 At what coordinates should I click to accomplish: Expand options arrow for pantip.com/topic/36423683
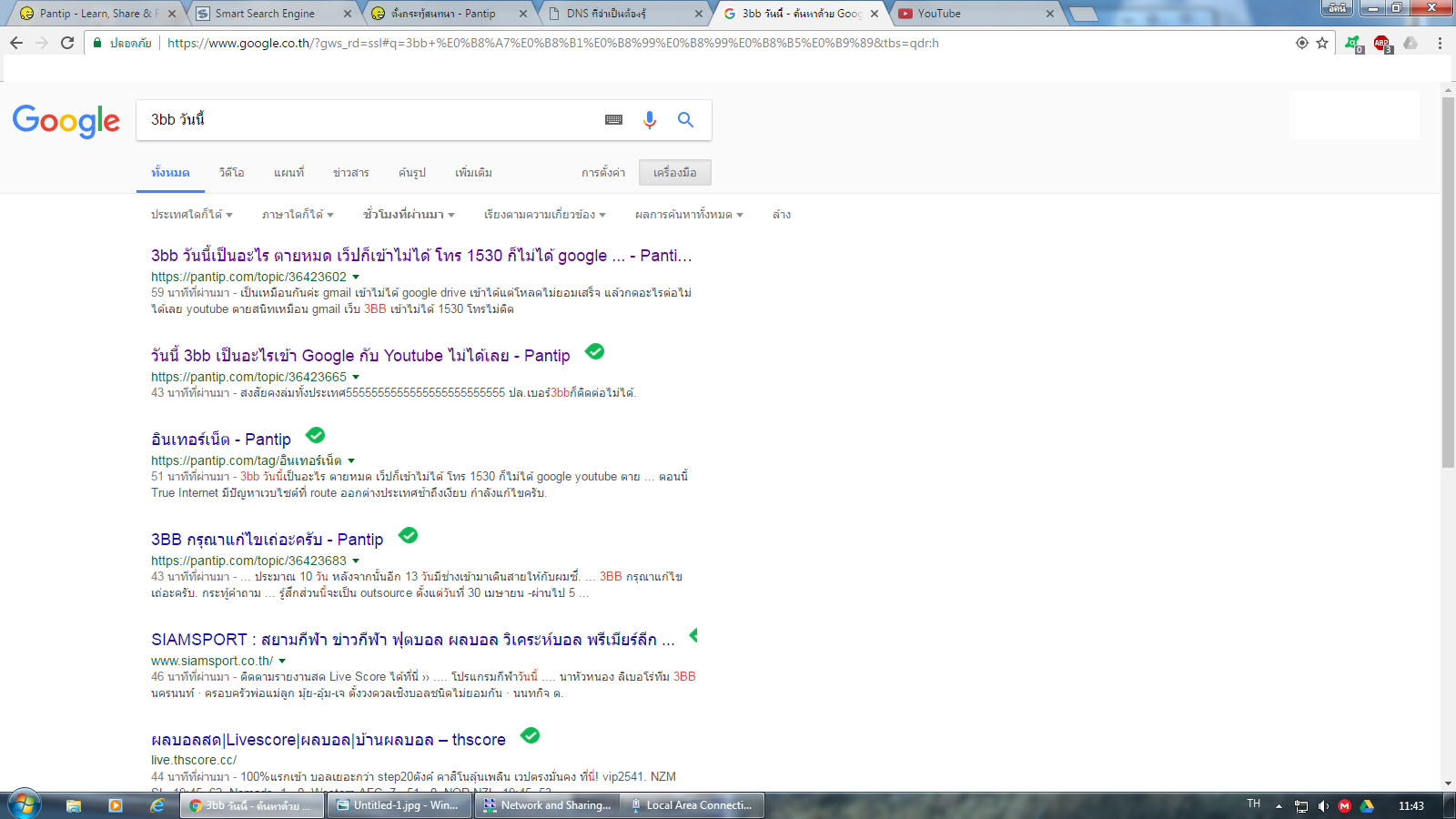(356, 561)
